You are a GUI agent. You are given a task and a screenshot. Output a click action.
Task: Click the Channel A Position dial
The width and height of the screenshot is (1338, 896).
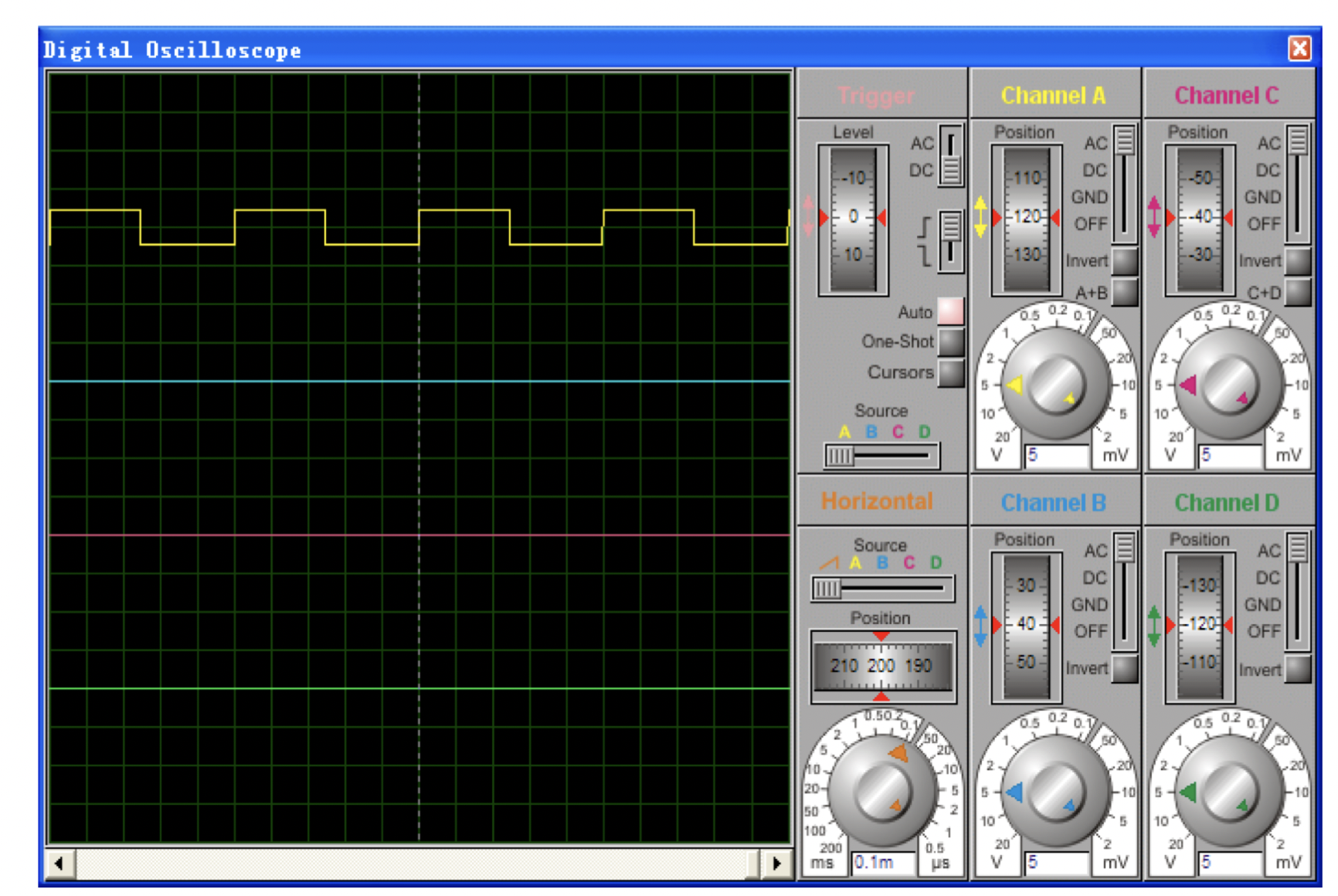(1027, 219)
